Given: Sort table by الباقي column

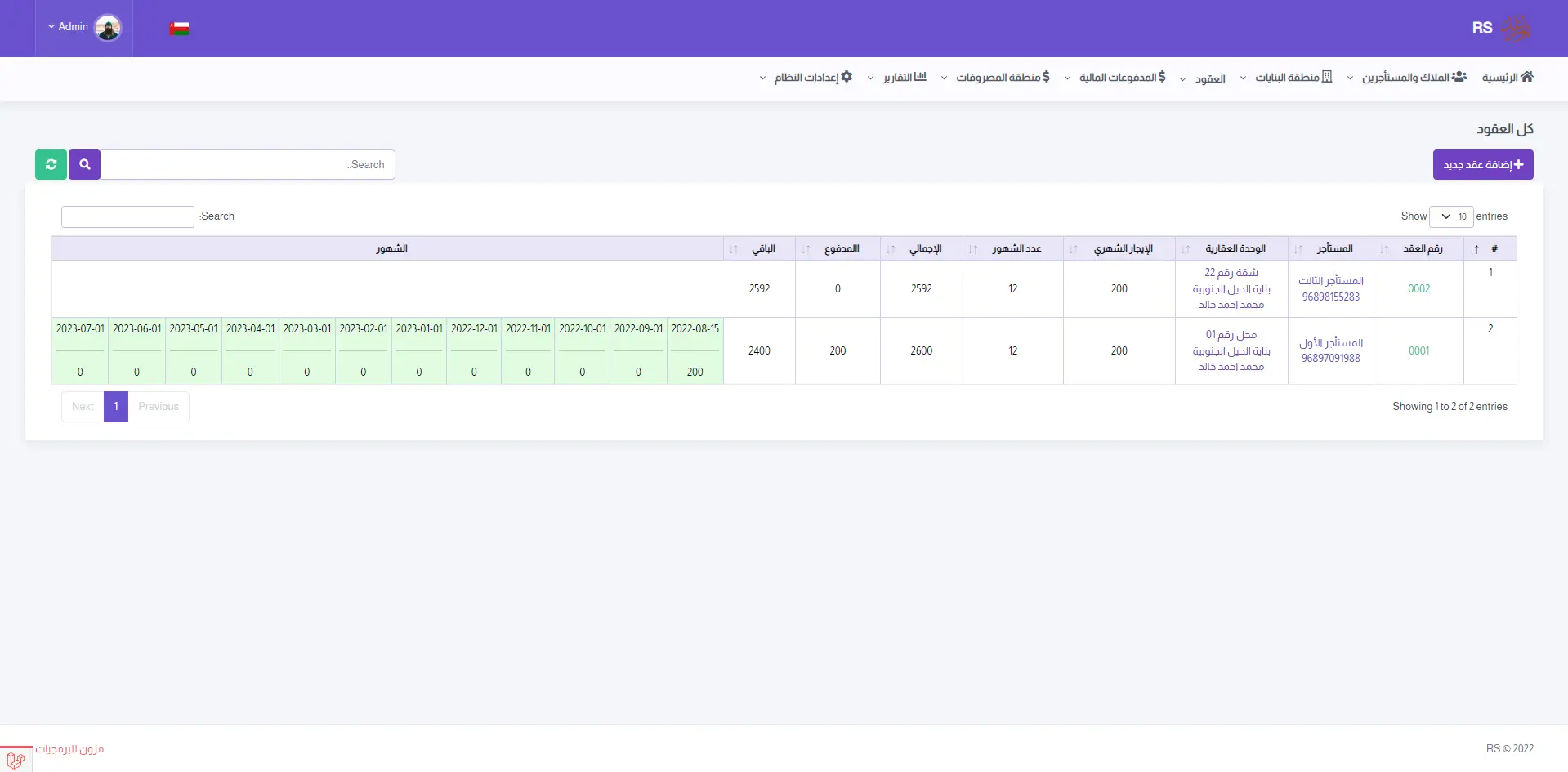Looking at the screenshot, I should pyautogui.click(x=762, y=248).
